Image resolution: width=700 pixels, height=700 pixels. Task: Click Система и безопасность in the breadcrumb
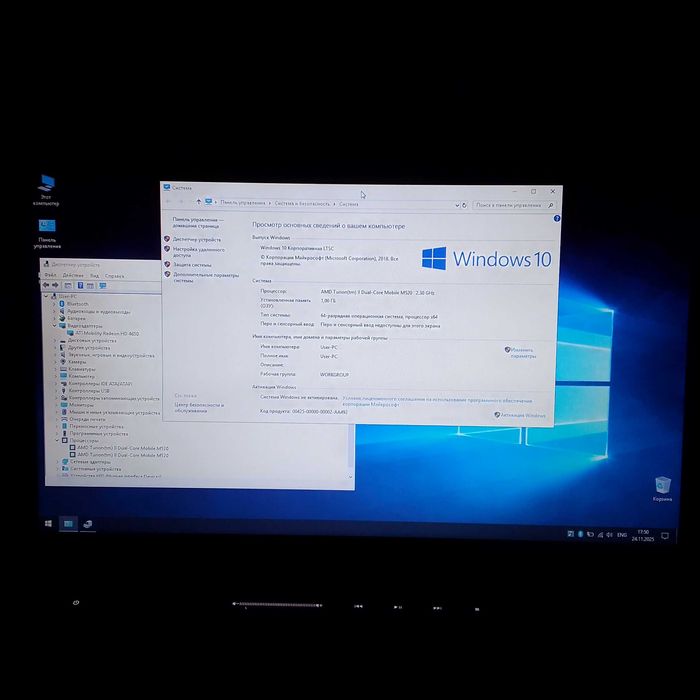coord(302,204)
